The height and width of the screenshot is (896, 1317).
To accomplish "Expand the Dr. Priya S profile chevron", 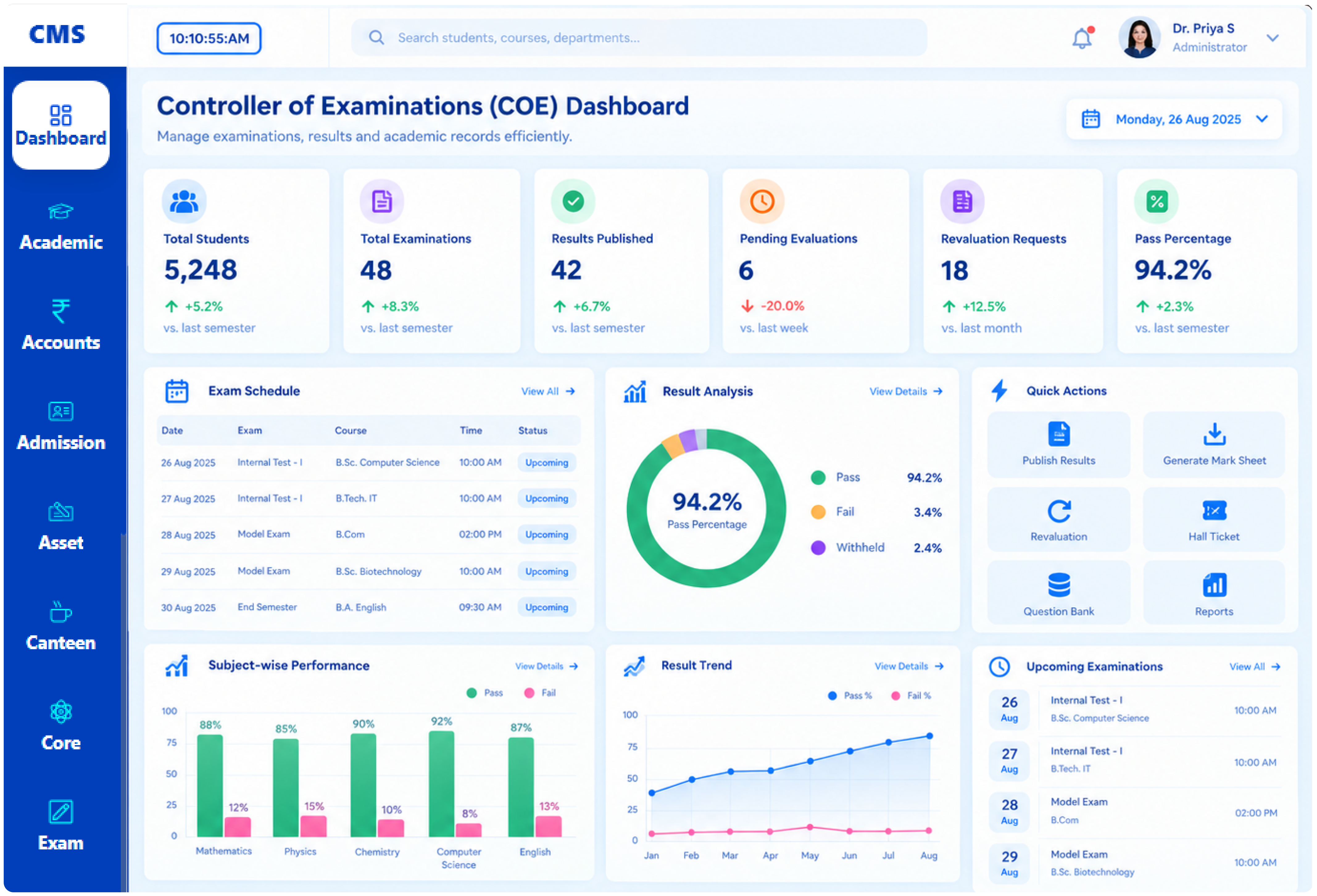I will pyautogui.click(x=1273, y=38).
